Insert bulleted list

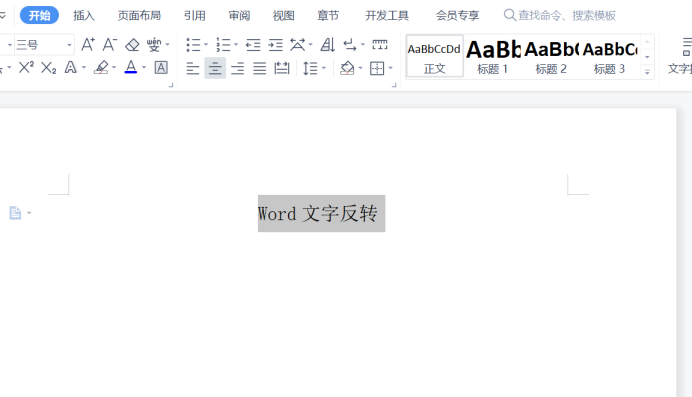point(193,45)
